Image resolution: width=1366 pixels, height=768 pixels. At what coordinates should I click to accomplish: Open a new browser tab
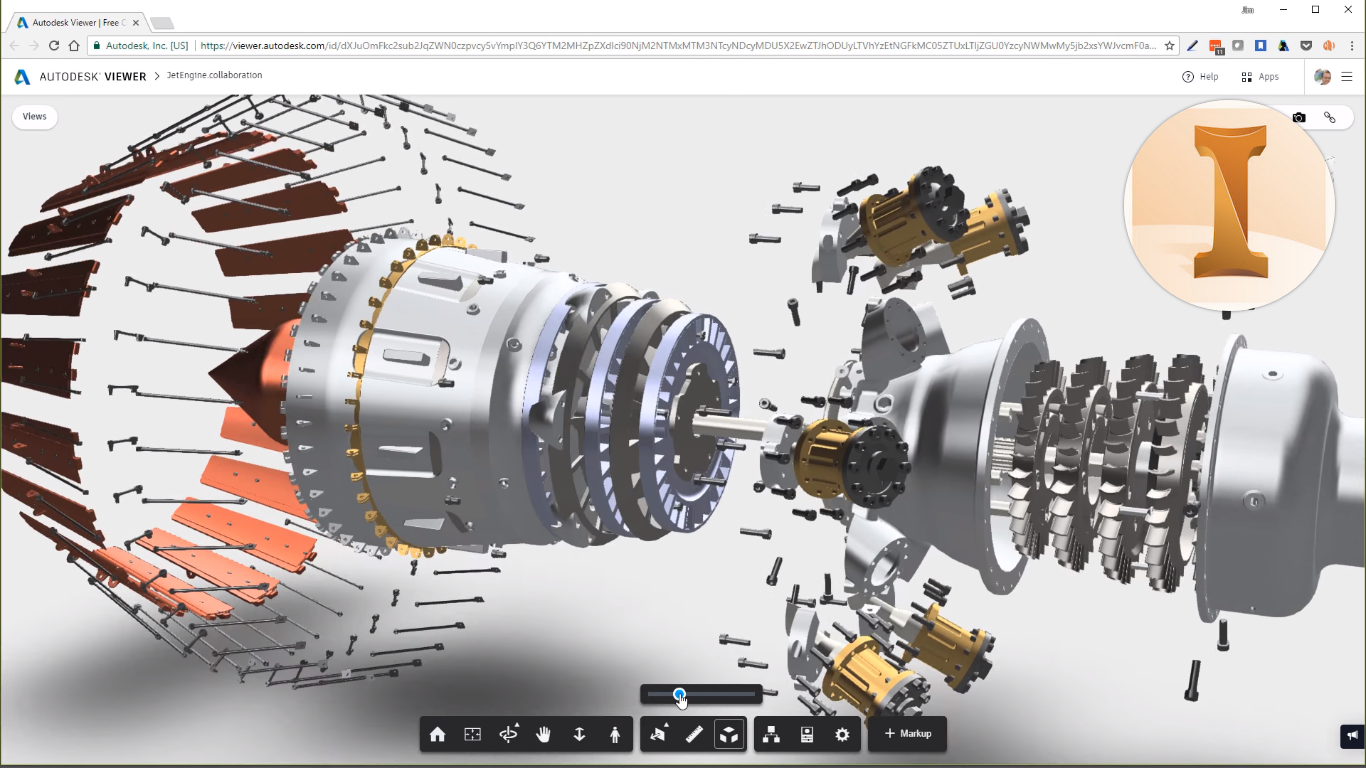(162, 22)
